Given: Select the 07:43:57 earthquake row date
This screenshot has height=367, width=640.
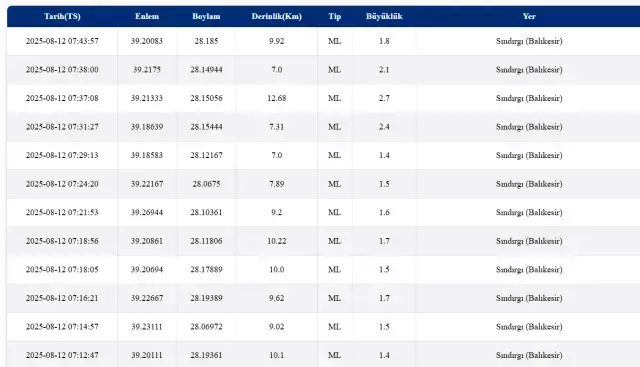Looking at the screenshot, I should [x=62, y=41].
